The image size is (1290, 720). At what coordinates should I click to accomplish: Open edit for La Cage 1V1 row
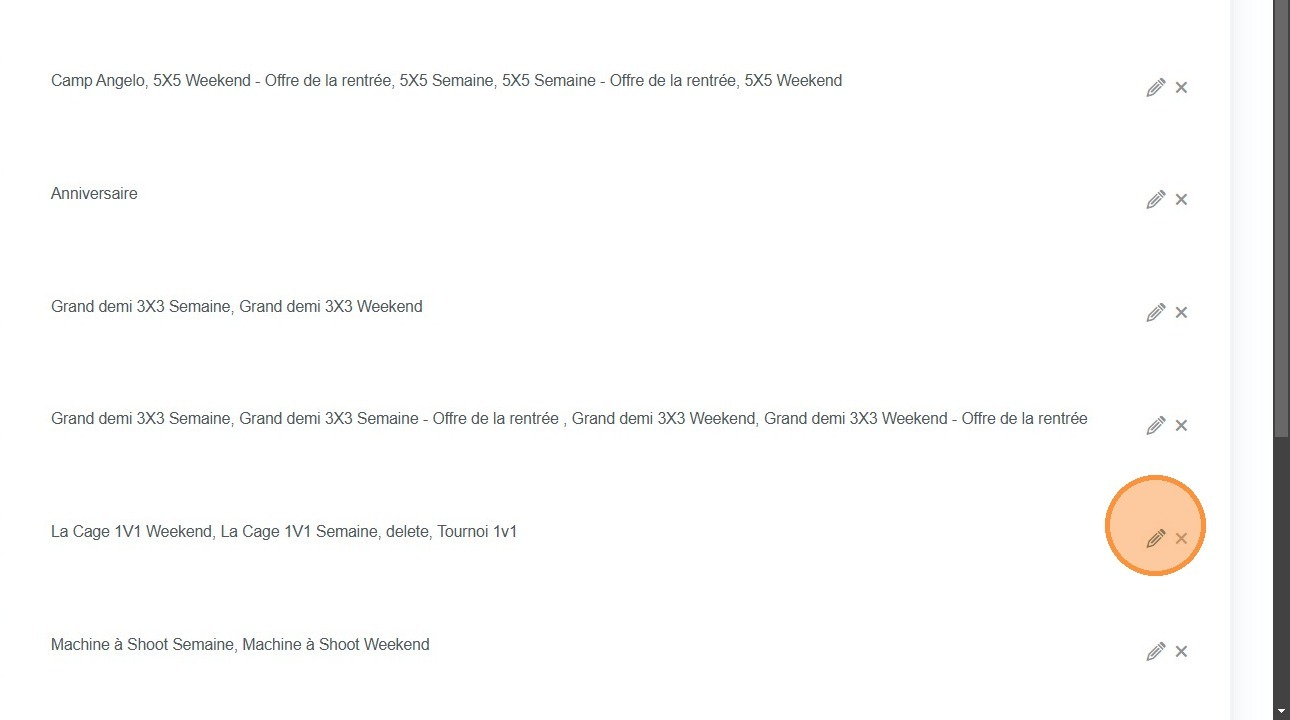(x=1155, y=539)
